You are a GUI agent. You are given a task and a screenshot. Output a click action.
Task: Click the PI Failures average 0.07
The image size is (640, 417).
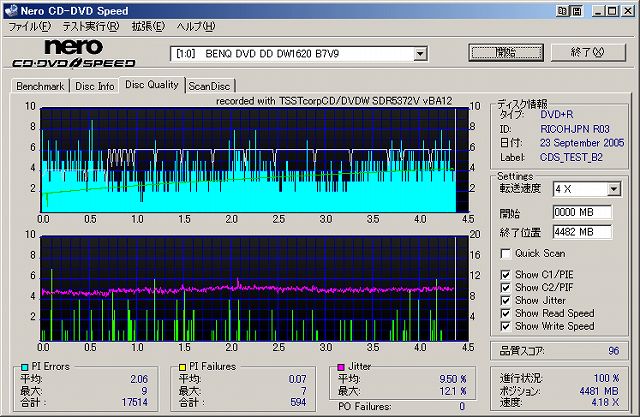298,379
